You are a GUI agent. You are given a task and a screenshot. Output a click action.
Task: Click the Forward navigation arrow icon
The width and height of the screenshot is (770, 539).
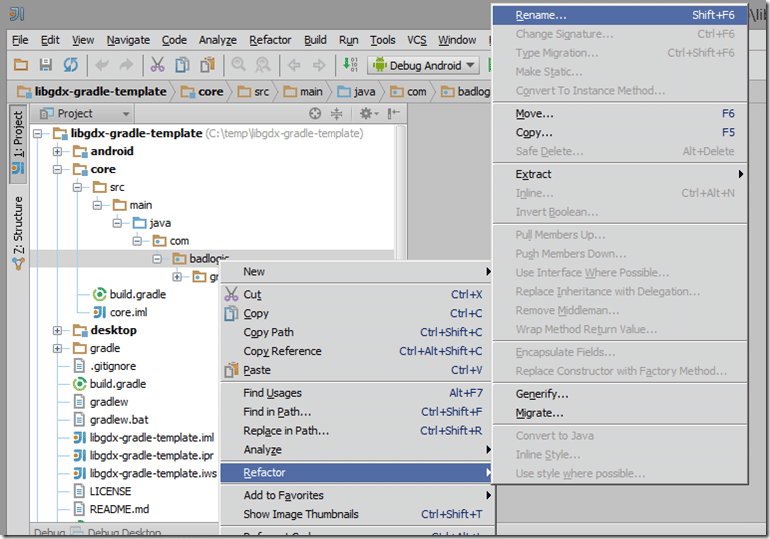pyautogui.click(x=319, y=65)
